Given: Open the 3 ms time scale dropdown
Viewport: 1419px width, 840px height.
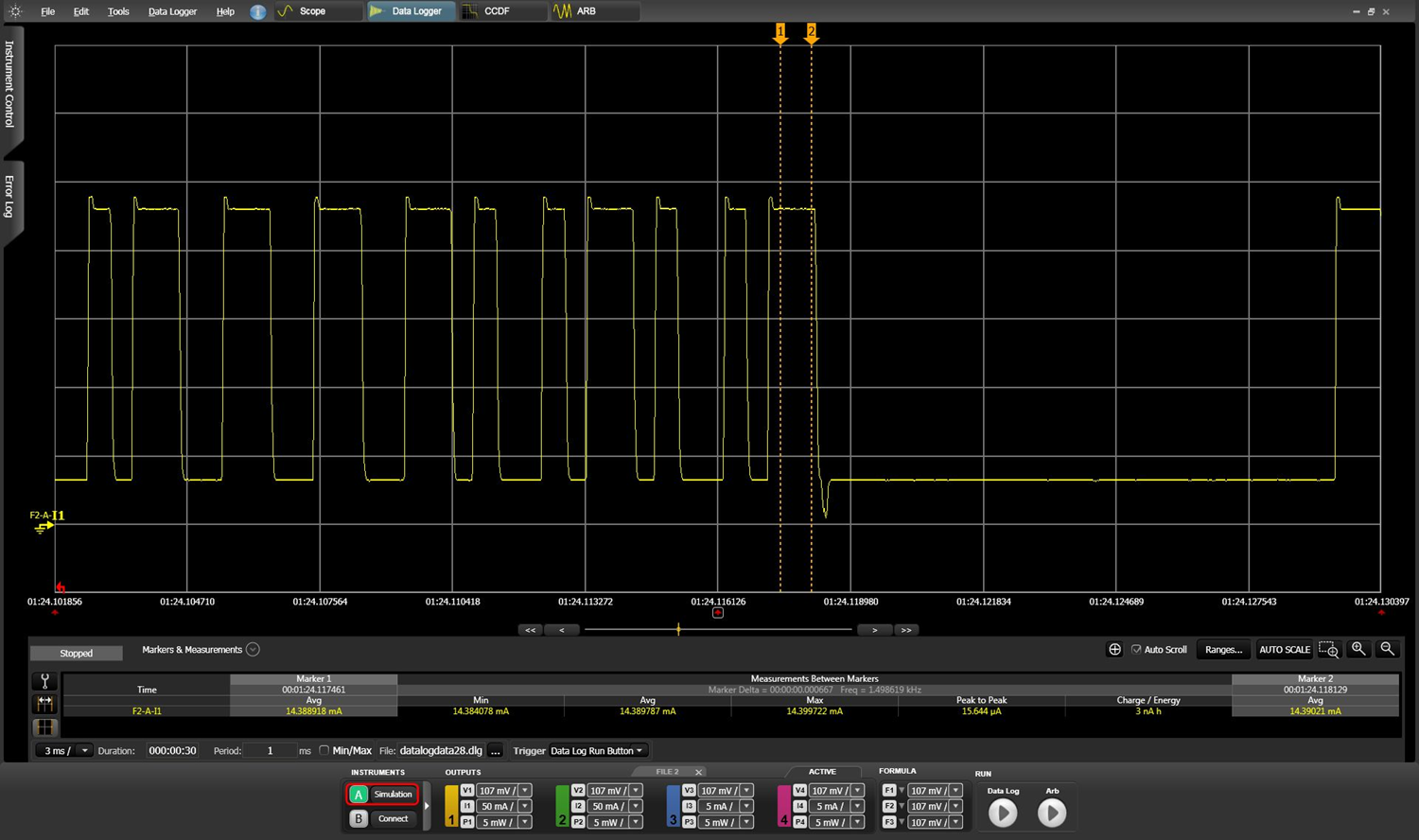Looking at the screenshot, I should coord(64,751).
